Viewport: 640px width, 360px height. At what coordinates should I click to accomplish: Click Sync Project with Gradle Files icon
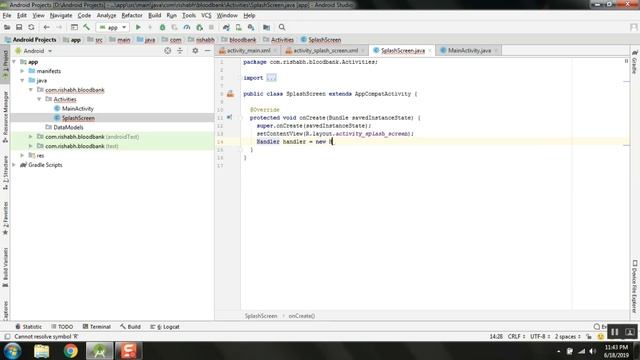(x=226, y=27)
